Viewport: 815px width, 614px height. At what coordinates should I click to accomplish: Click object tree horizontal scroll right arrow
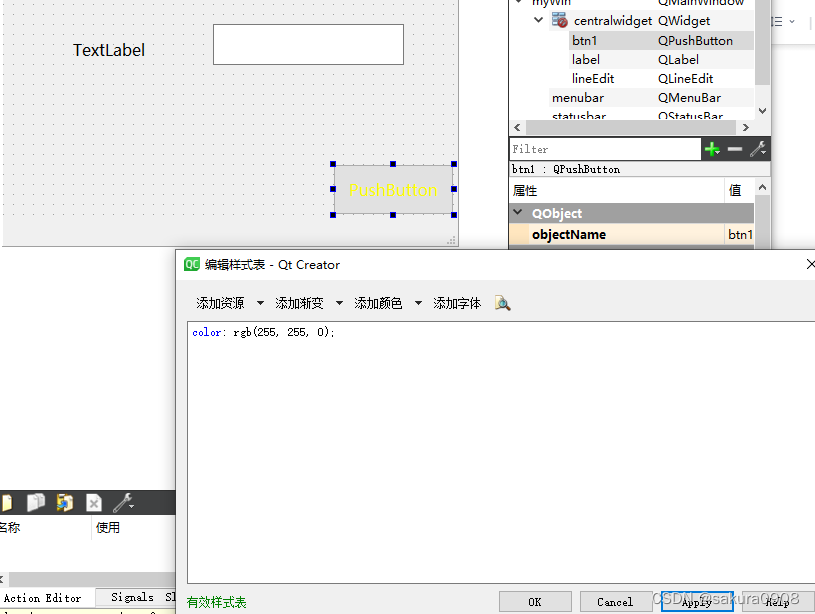point(745,127)
